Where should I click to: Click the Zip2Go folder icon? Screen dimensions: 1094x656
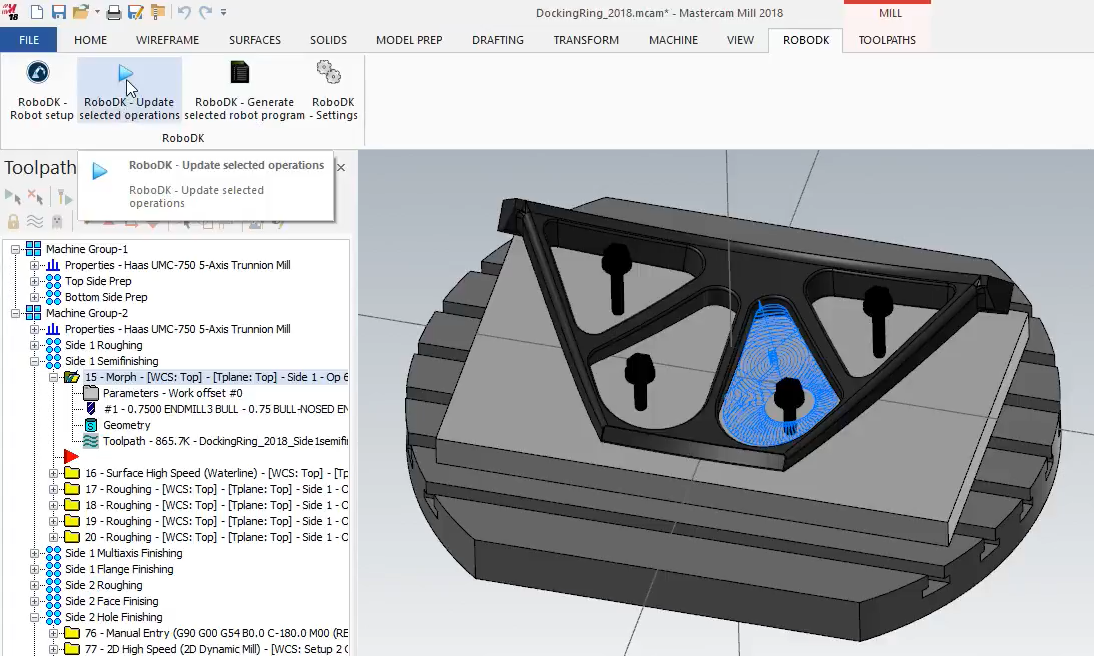(158, 12)
